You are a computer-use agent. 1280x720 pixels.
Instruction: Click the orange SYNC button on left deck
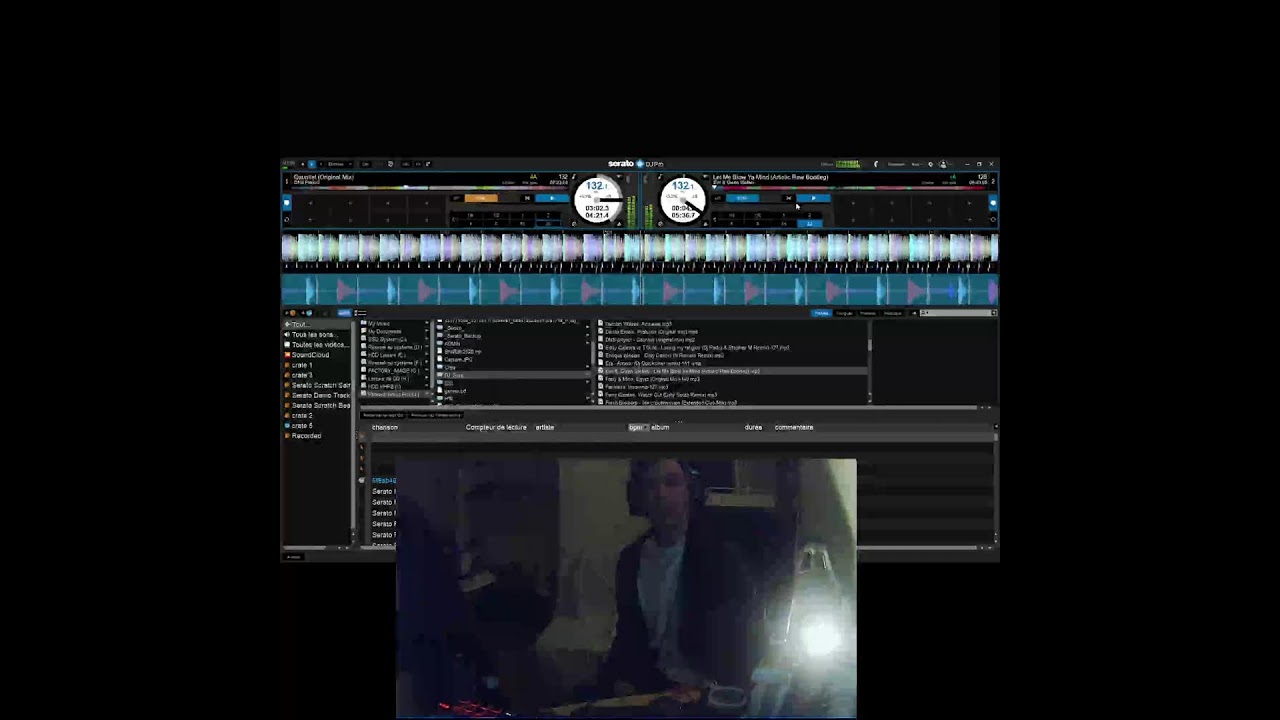click(481, 198)
